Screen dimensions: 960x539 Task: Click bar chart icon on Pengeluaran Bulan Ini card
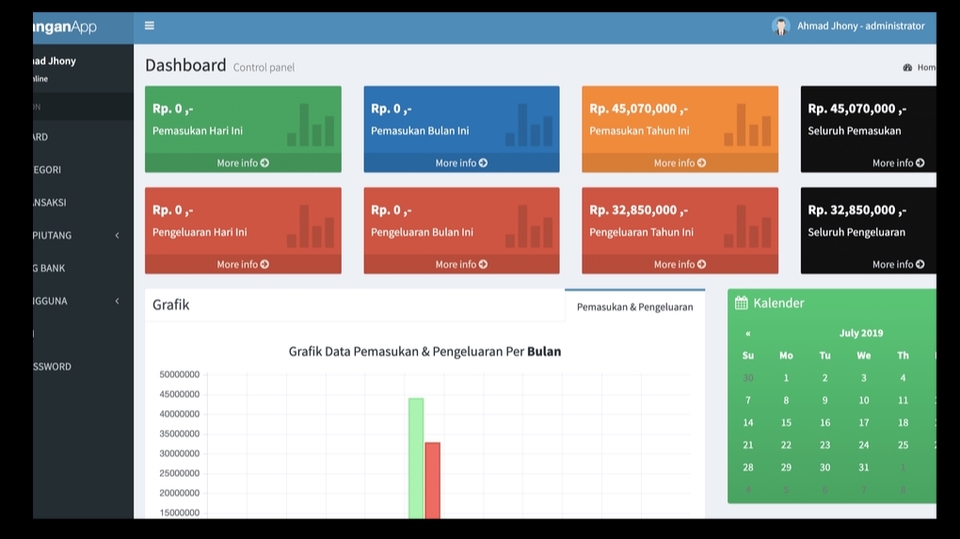[529, 226]
